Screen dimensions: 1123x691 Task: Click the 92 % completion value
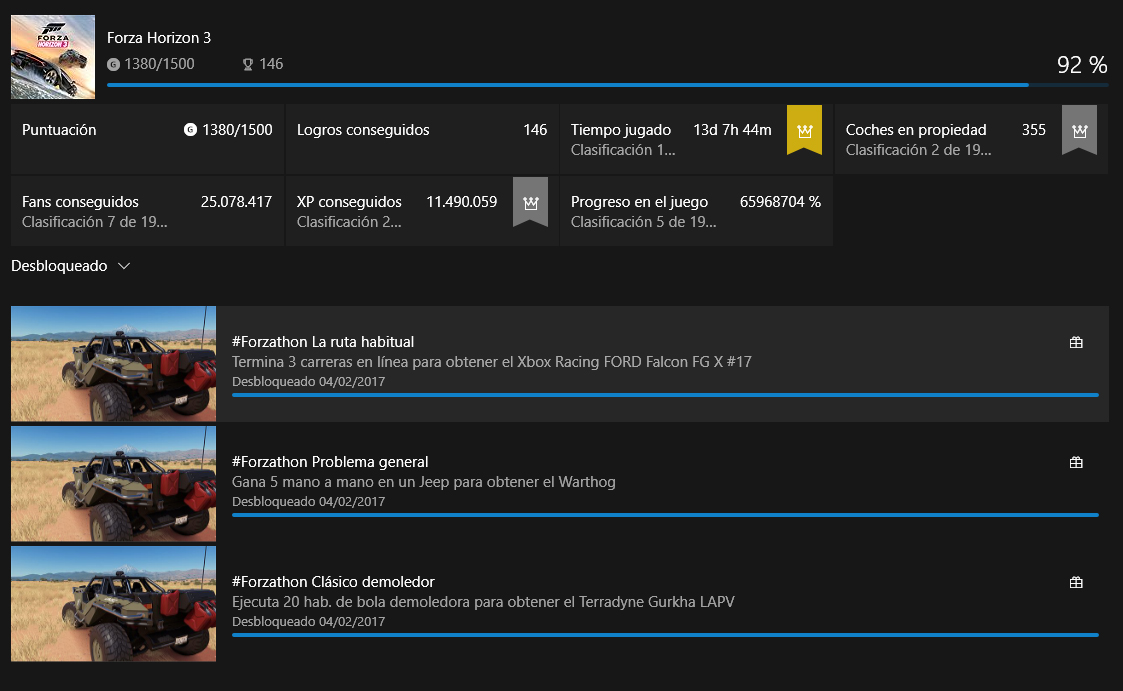pos(1082,64)
